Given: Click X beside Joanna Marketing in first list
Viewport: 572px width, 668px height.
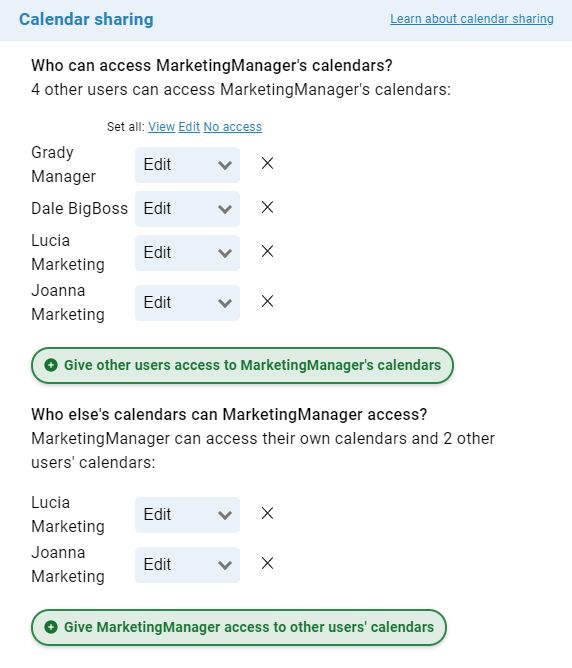Looking at the screenshot, I should pyautogui.click(x=267, y=302).
